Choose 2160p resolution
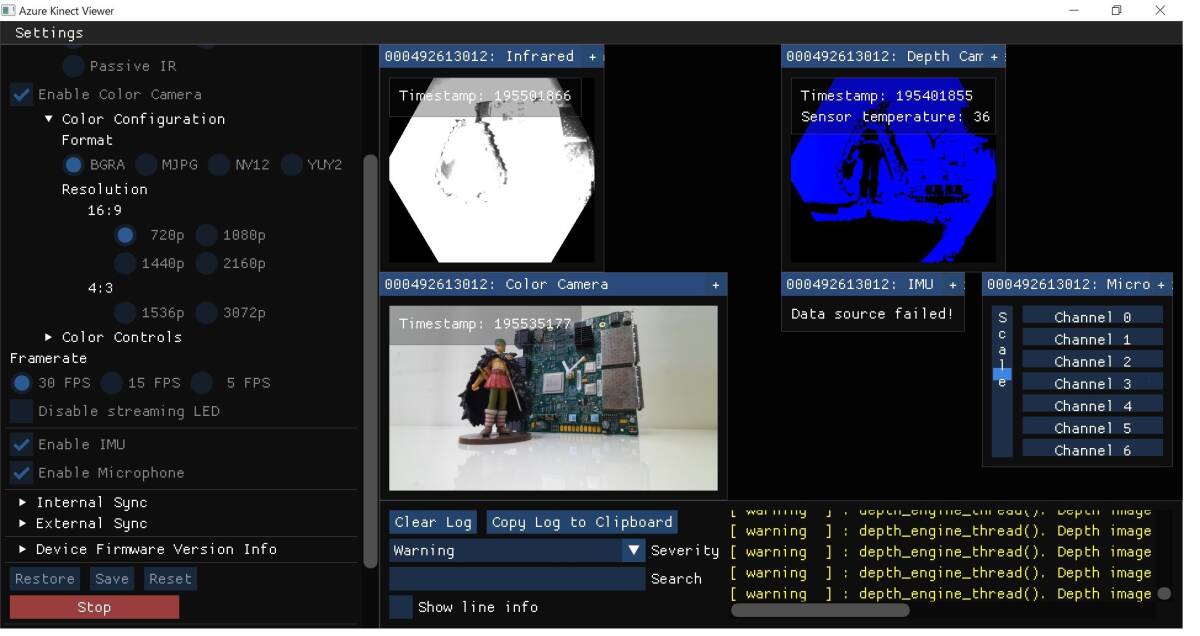This screenshot has height=636, width=1200. (206, 264)
